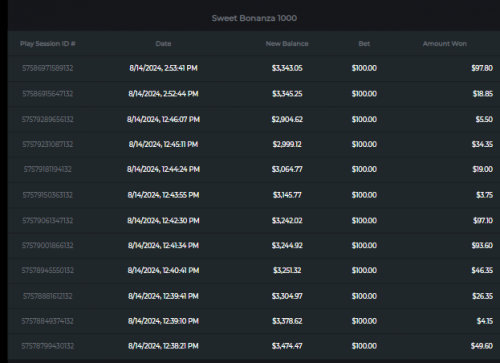This screenshot has width=500, height=363.
Task: Select the date 8/14/2024, 12:39:10 PM
Action: coord(163,321)
